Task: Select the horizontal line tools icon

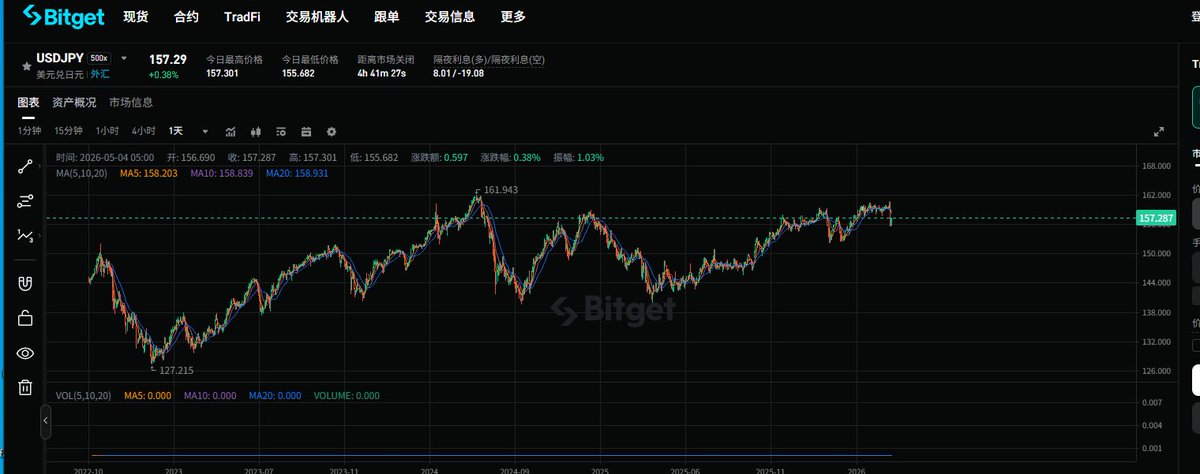Action: tap(25, 202)
